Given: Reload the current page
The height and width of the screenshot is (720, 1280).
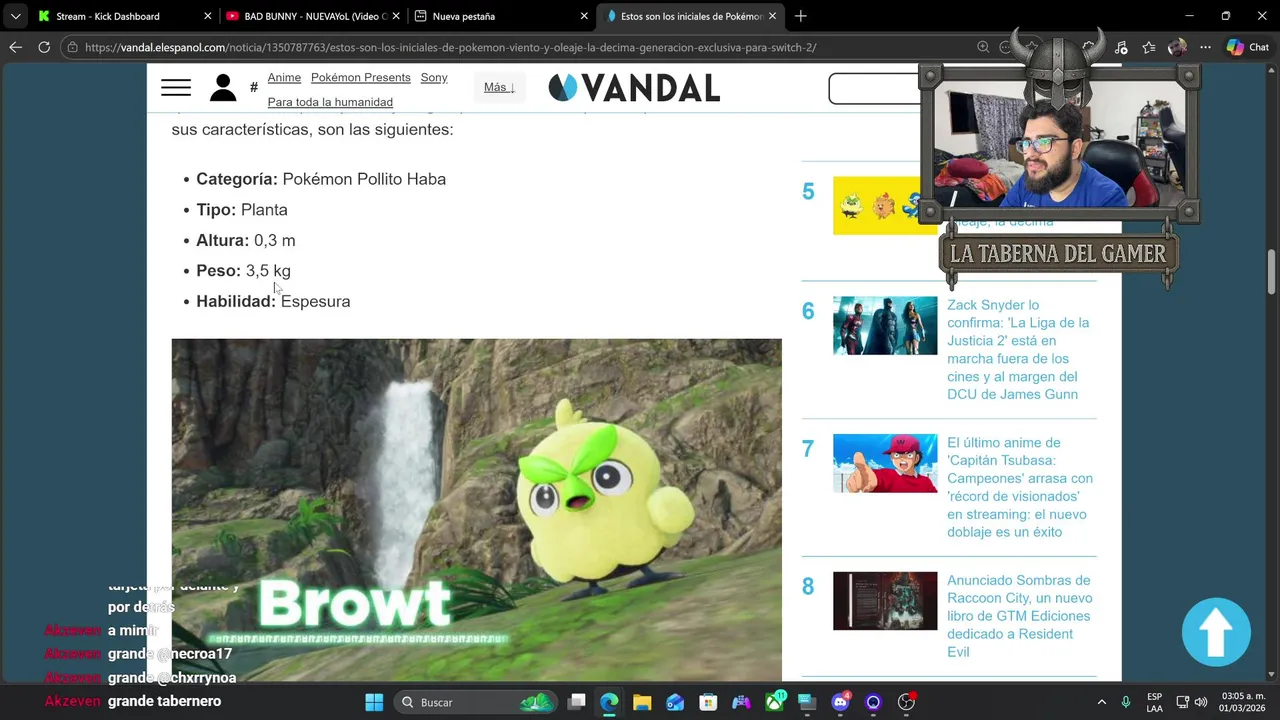Looking at the screenshot, I should (44, 47).
